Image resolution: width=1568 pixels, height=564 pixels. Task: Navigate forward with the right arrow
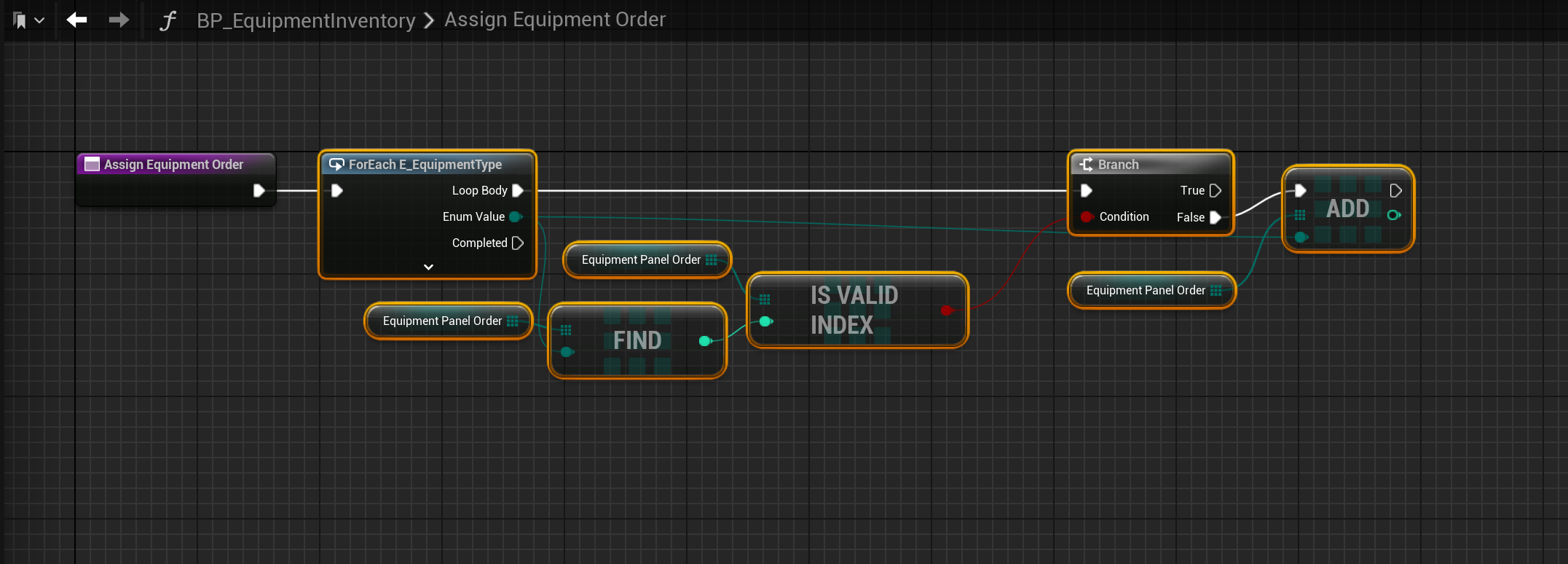tap(119, 20)
